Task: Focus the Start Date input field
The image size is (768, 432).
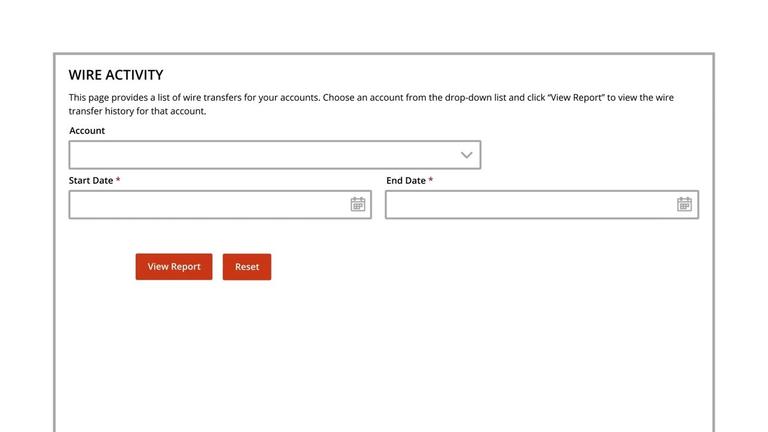Action: click(x=220, y=204)
